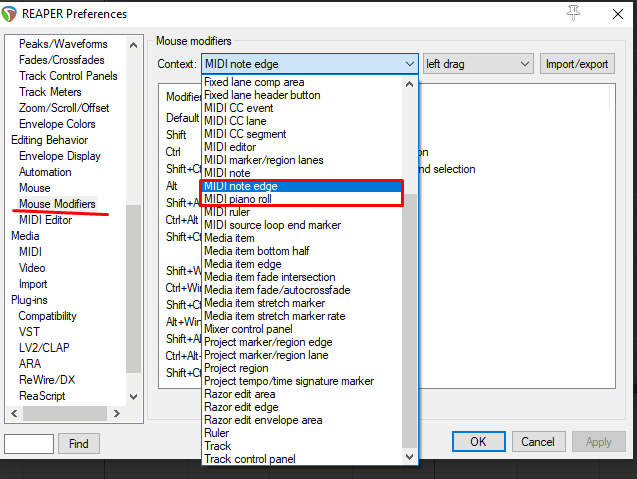Click the Apply button

(x=598, y=442)
